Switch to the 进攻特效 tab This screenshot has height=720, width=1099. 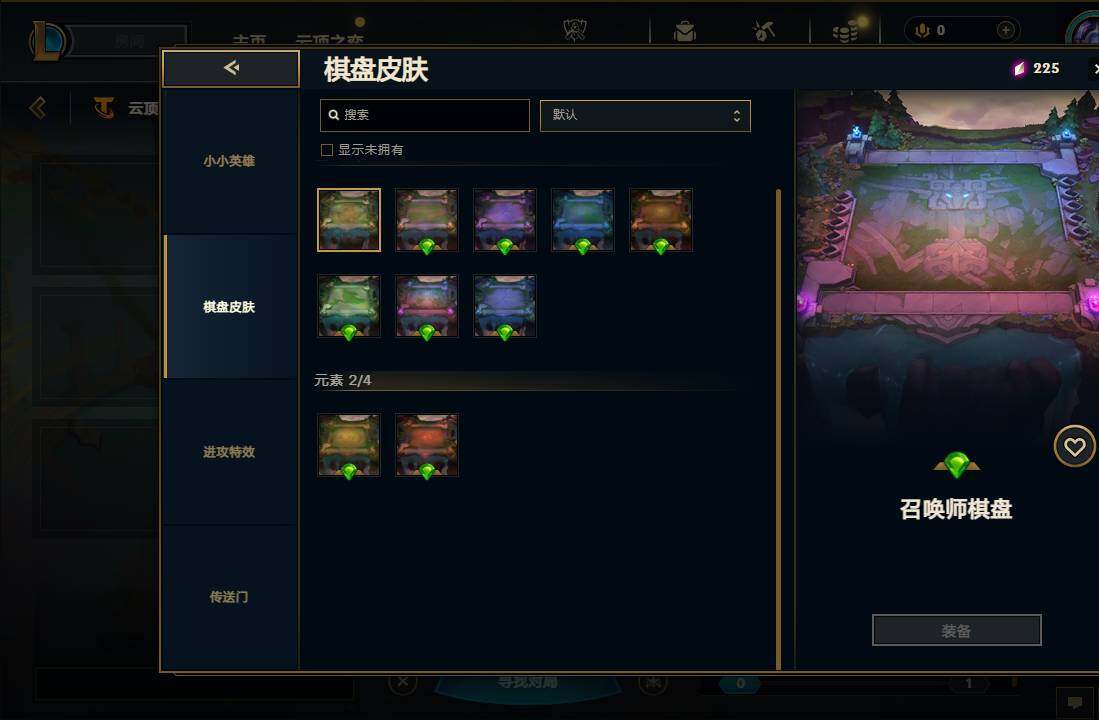pyautogui.click(x=229, y=451)
